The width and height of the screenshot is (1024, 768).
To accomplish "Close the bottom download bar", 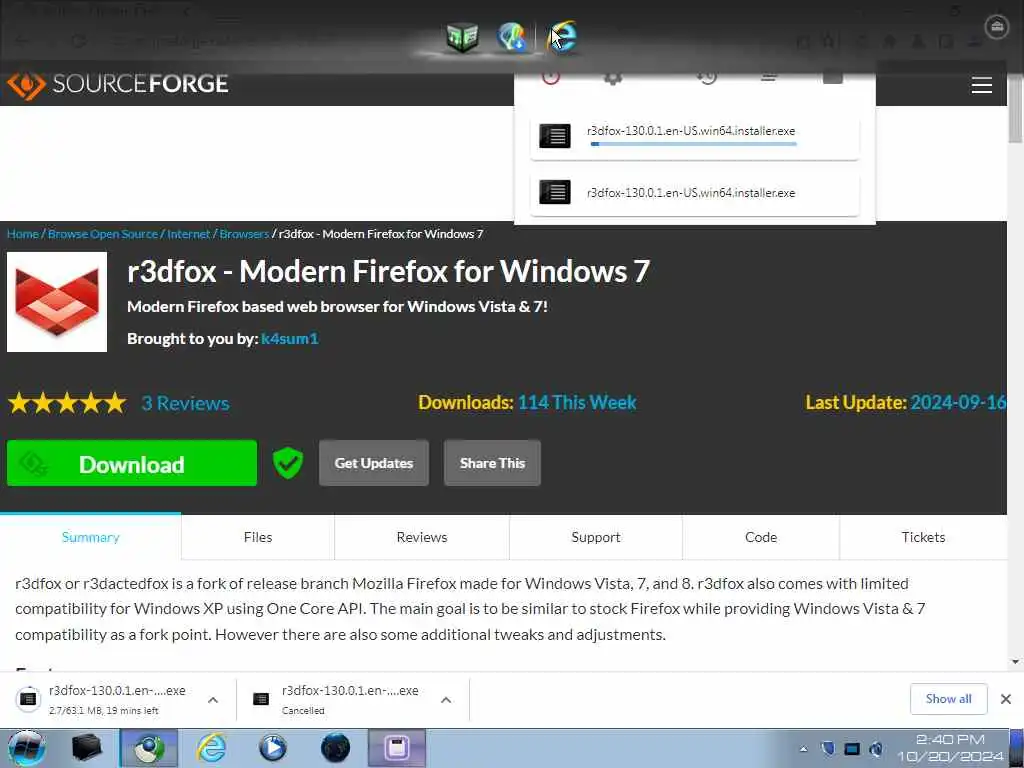I will click(x=1006, y=699).
